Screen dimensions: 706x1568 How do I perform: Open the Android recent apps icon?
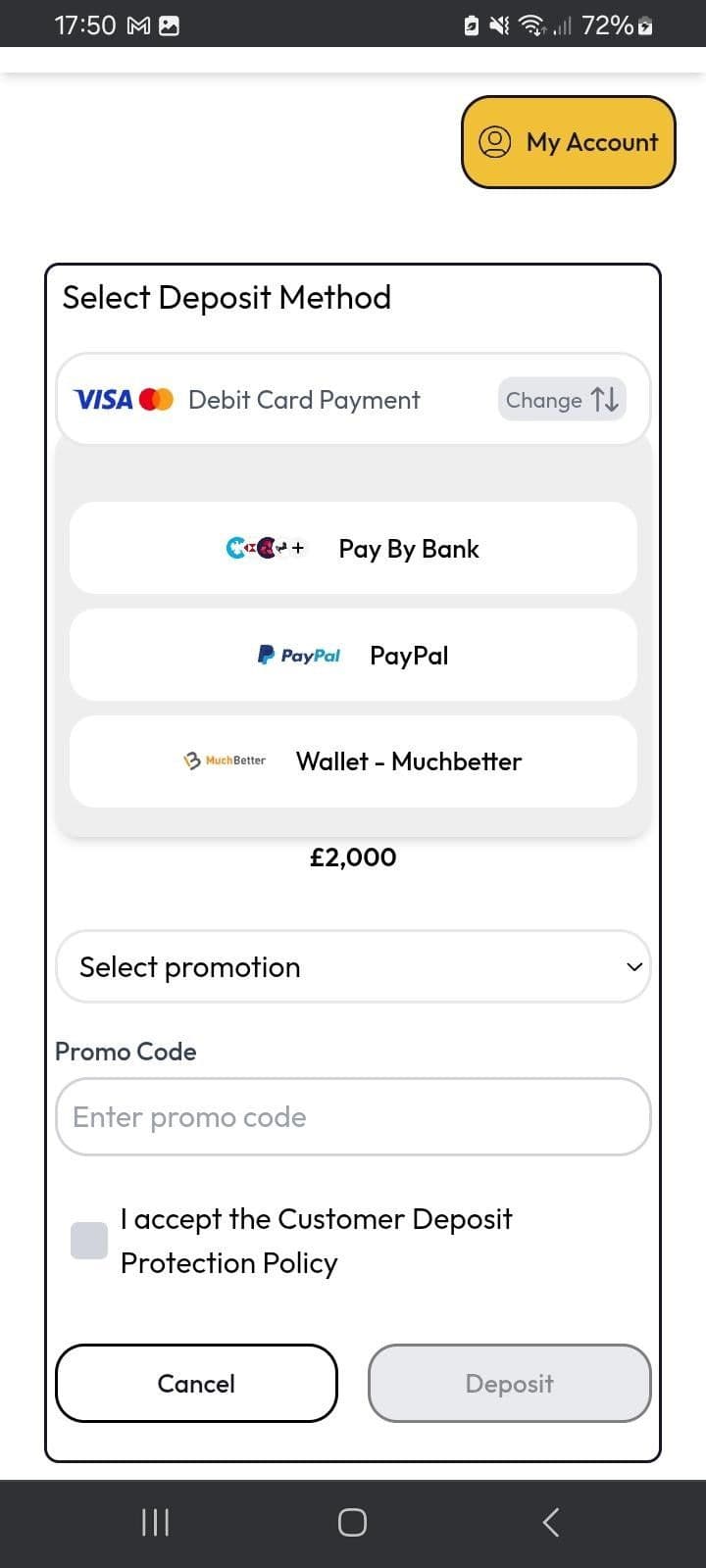[155, 1522]
